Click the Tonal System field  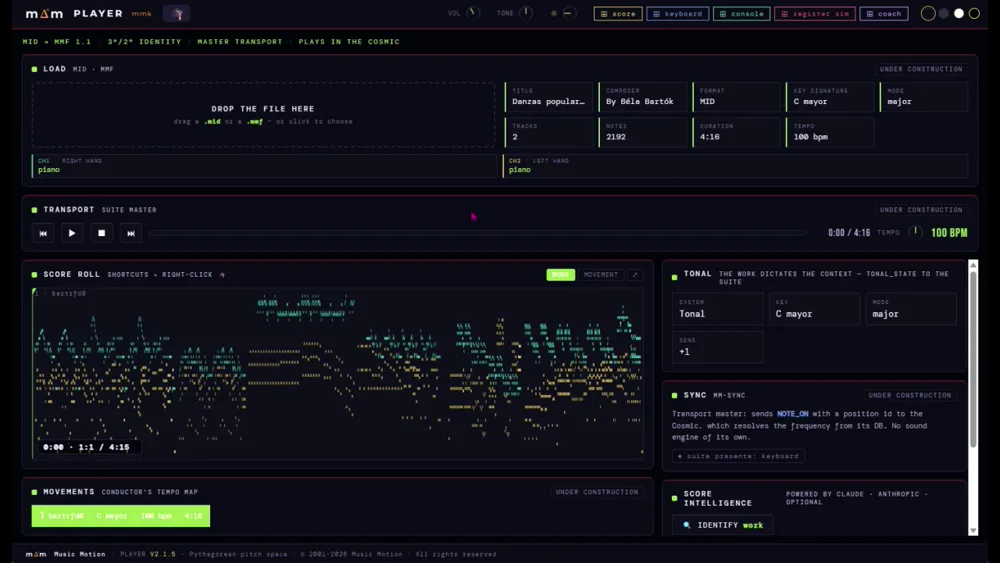(x=717, y=309)
